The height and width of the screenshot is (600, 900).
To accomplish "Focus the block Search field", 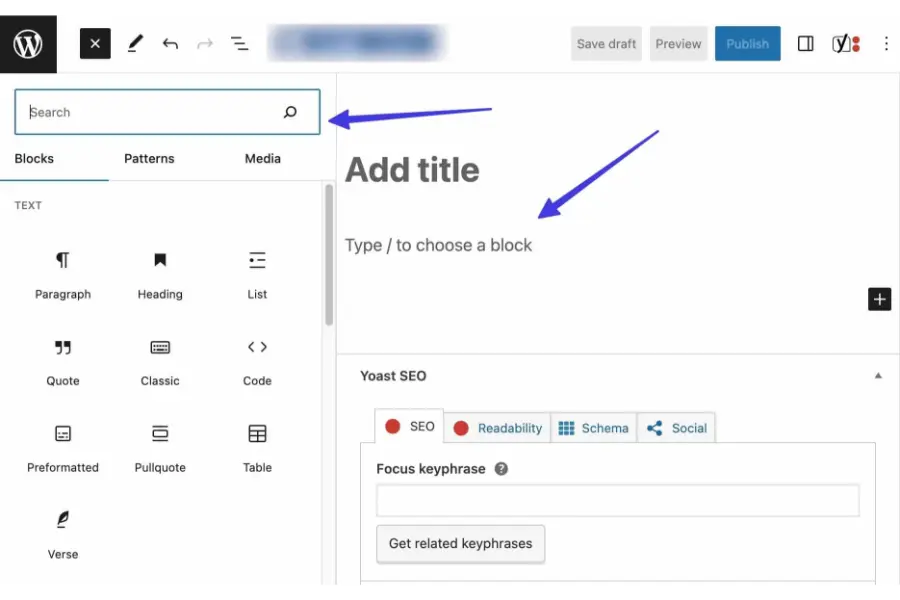I will pyautogui.click(x=167, y=112).
